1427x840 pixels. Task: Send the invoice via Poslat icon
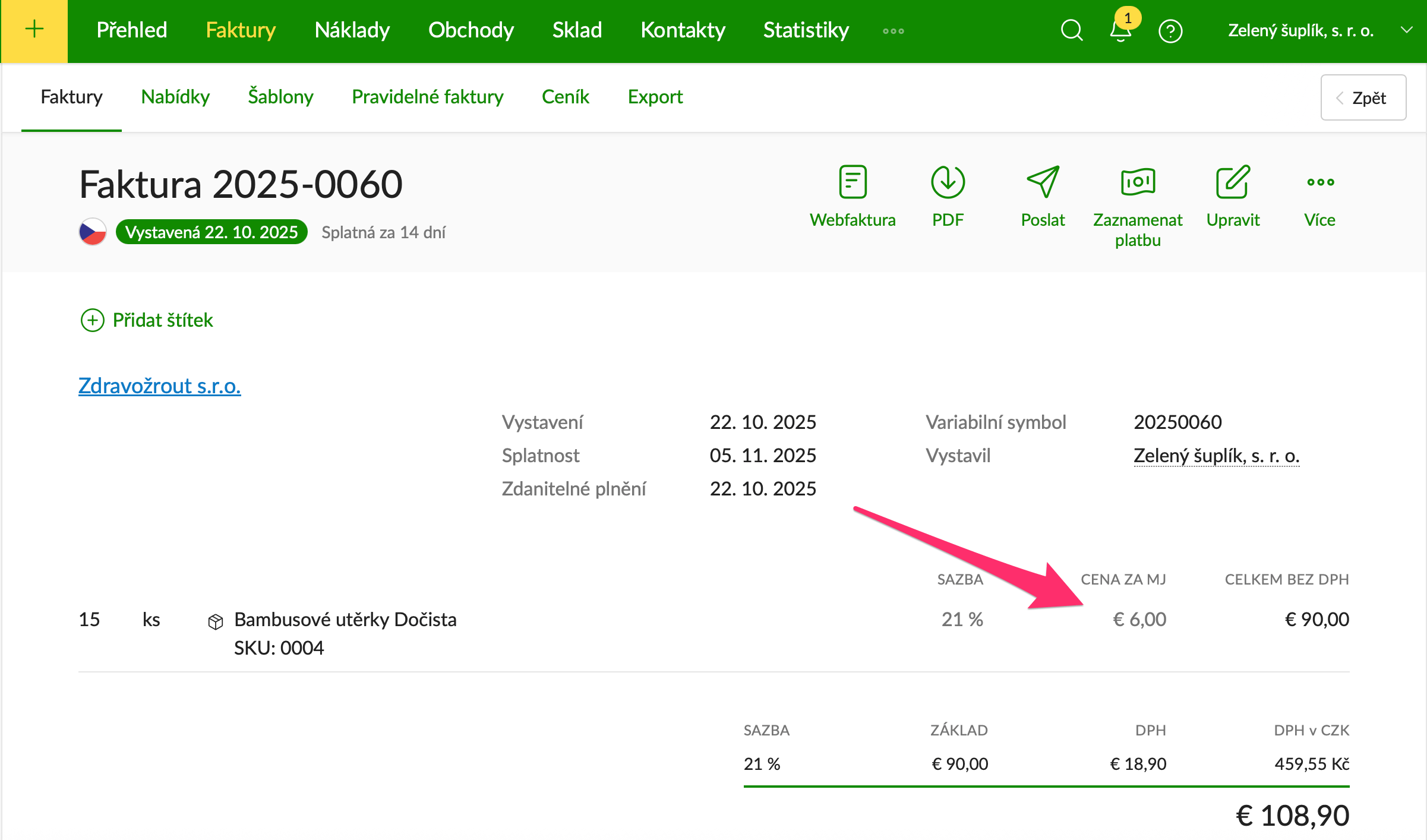point(1043,182)
